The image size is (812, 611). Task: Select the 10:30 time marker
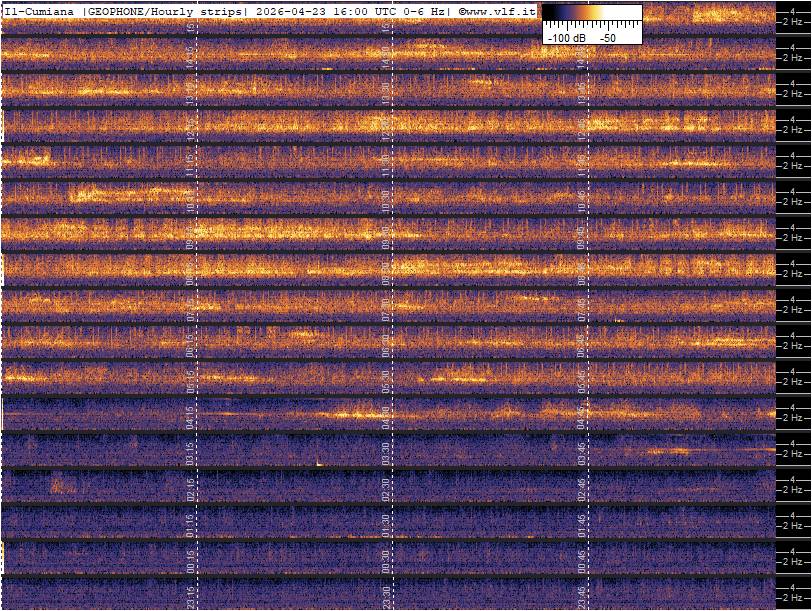click(x=386, y=199)
